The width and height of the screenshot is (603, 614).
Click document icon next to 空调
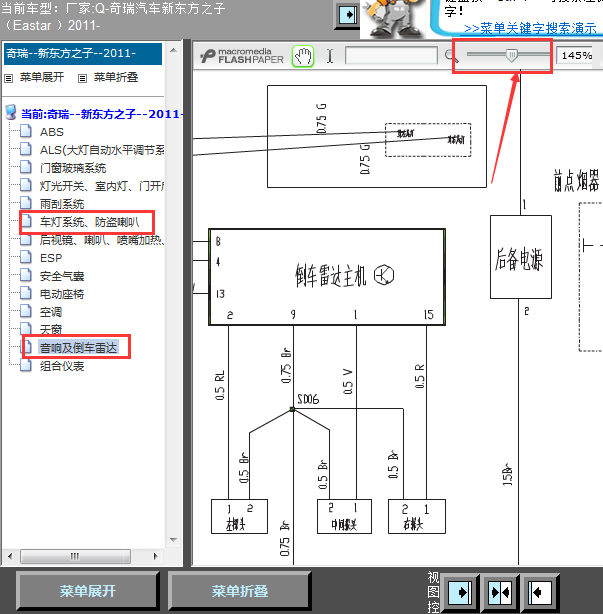coord(26,311)
